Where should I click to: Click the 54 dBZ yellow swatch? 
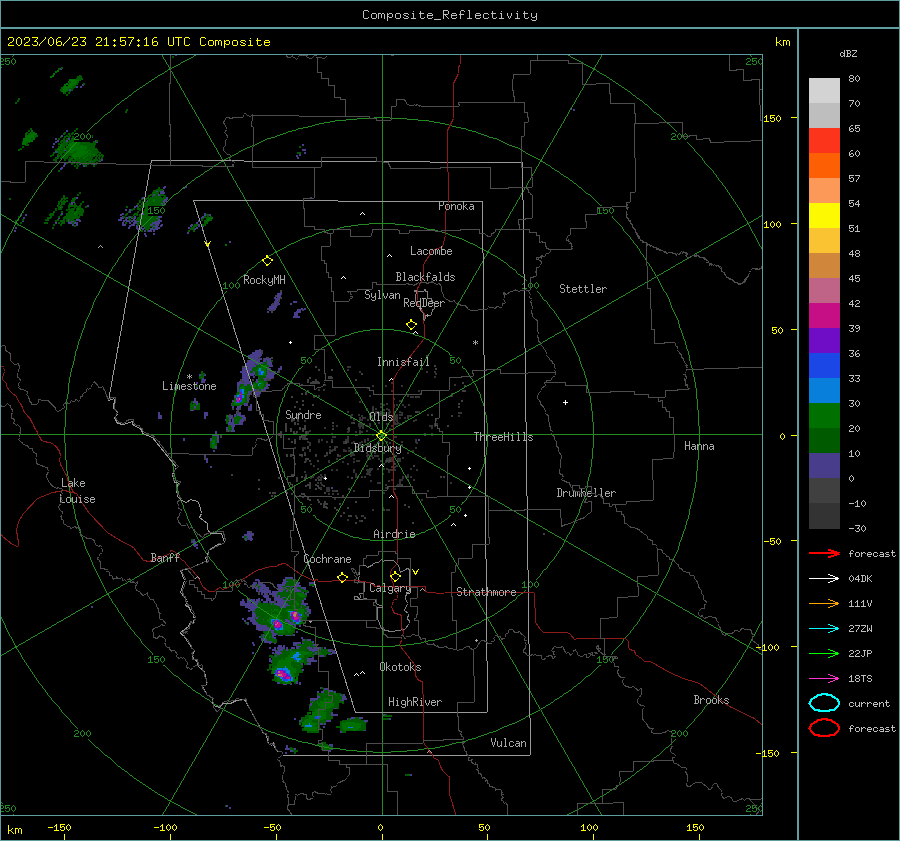point(824,215)
